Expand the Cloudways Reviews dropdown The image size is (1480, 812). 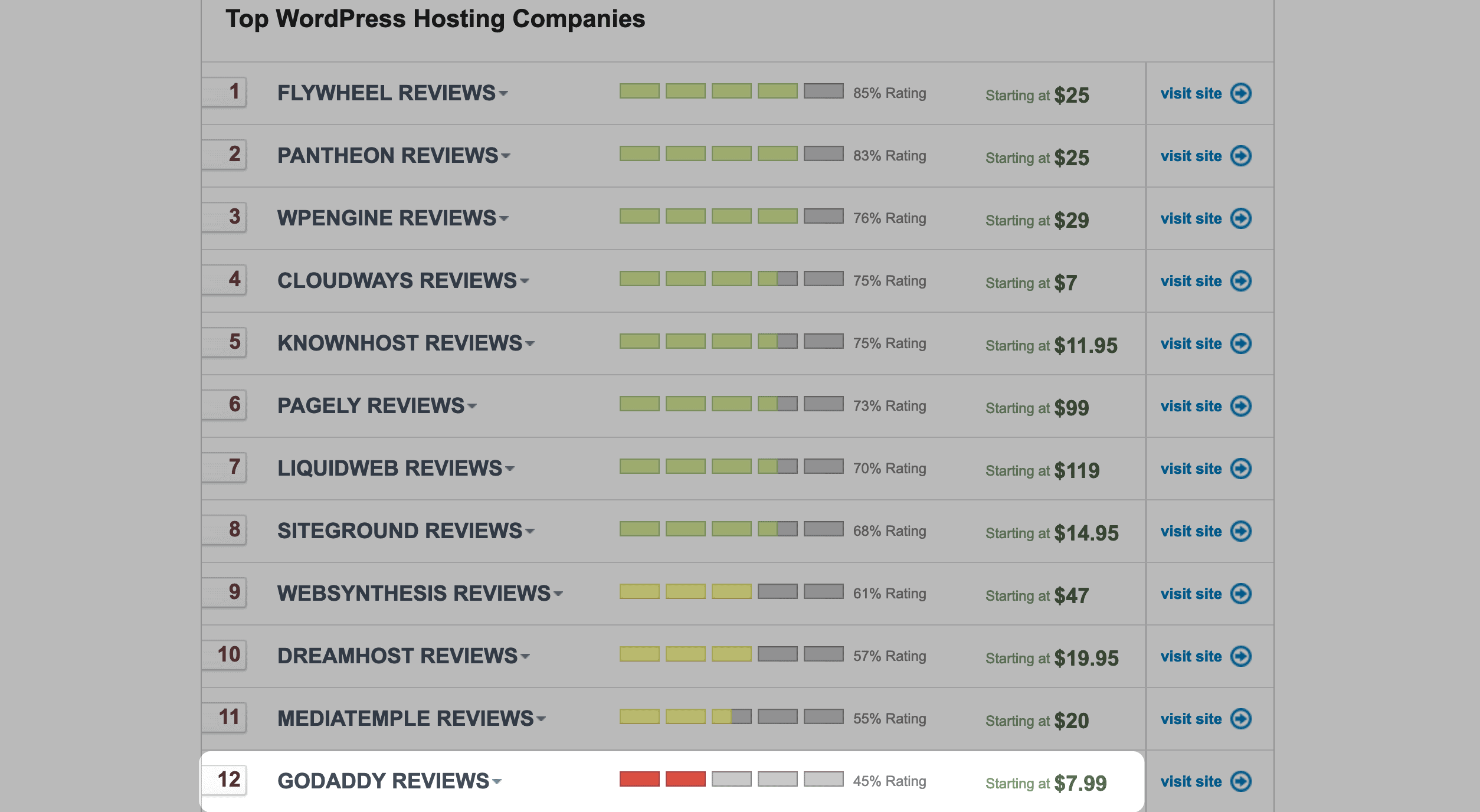(525, 281)
